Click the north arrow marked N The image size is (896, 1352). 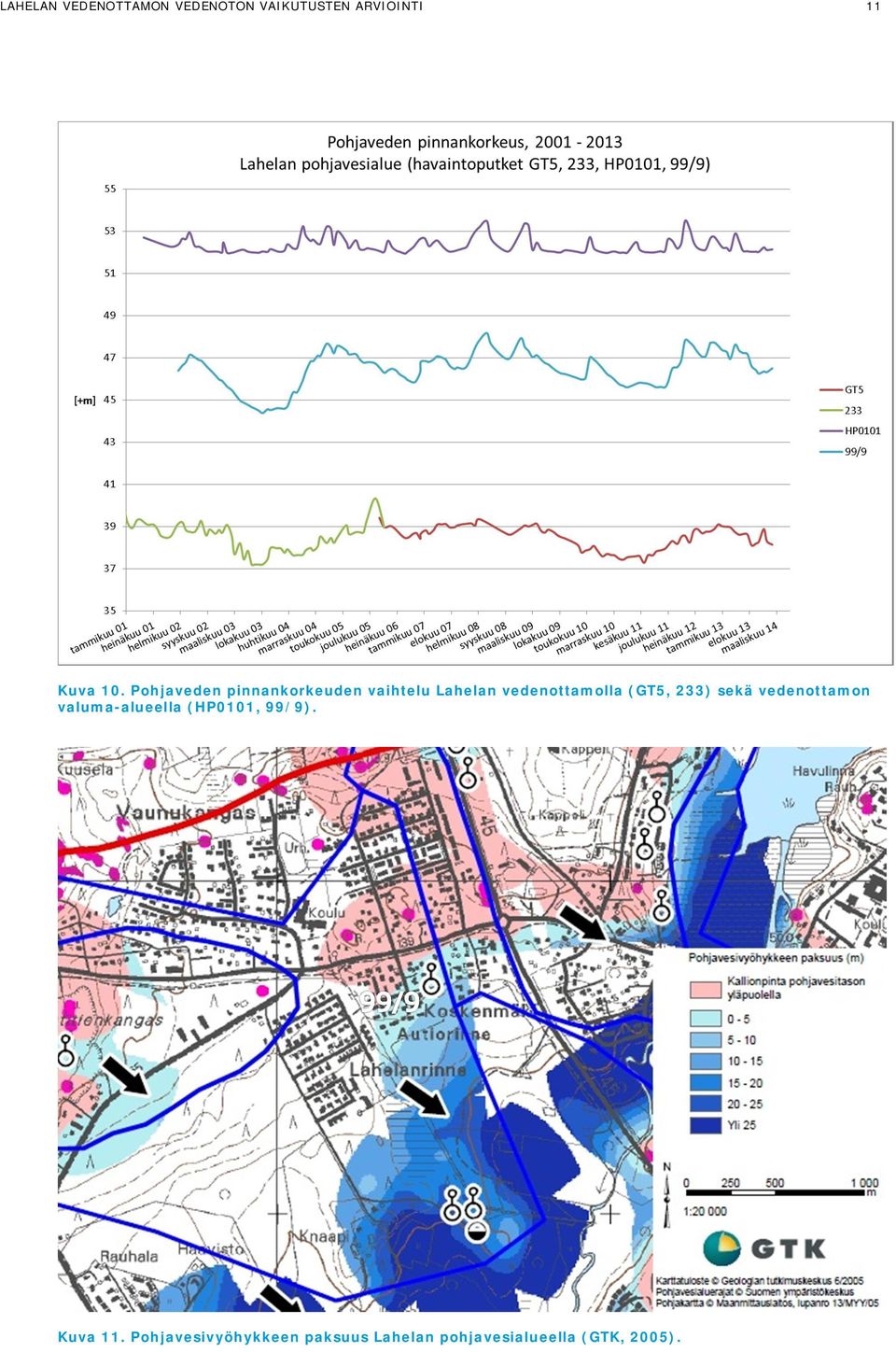coord(666,1195)
